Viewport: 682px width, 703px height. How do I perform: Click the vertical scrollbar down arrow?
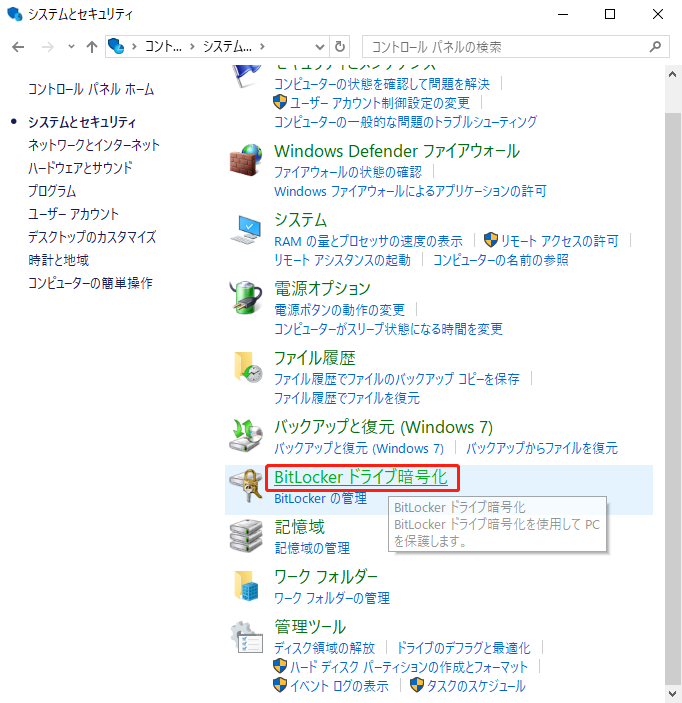(672, 693)
